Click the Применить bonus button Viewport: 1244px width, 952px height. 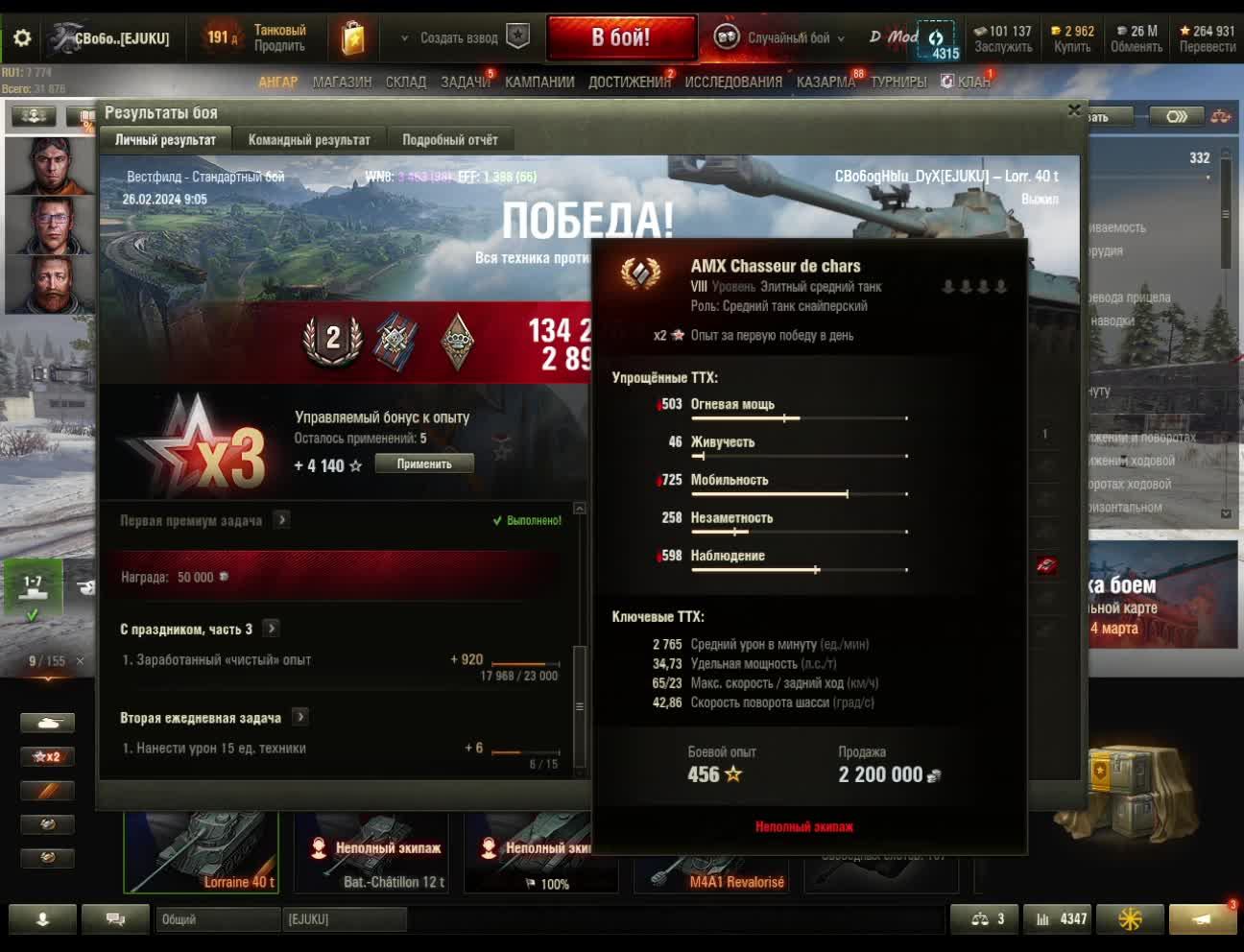tap(423, 464)
